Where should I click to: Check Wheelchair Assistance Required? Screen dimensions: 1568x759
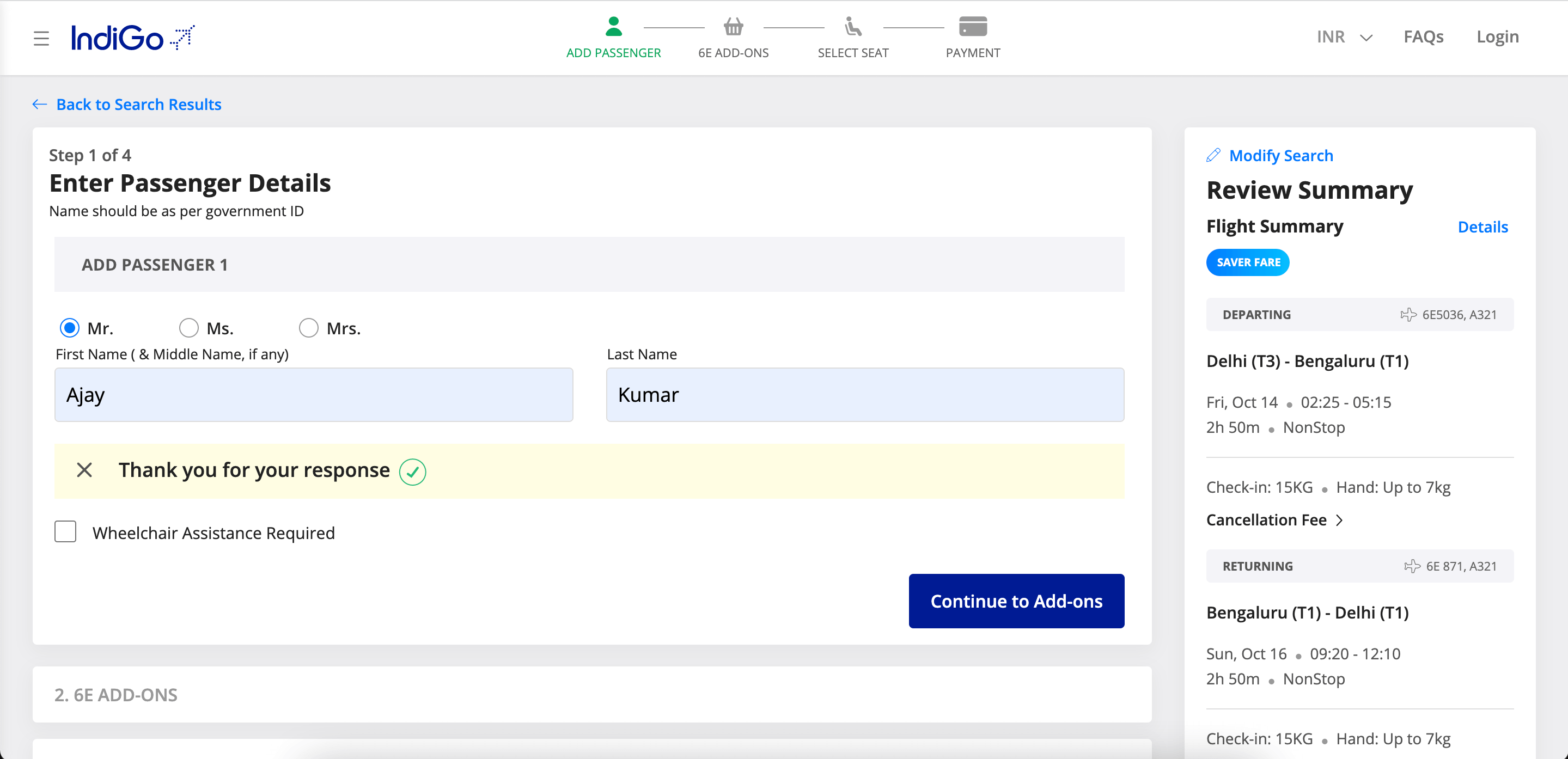tap(65, 531)
